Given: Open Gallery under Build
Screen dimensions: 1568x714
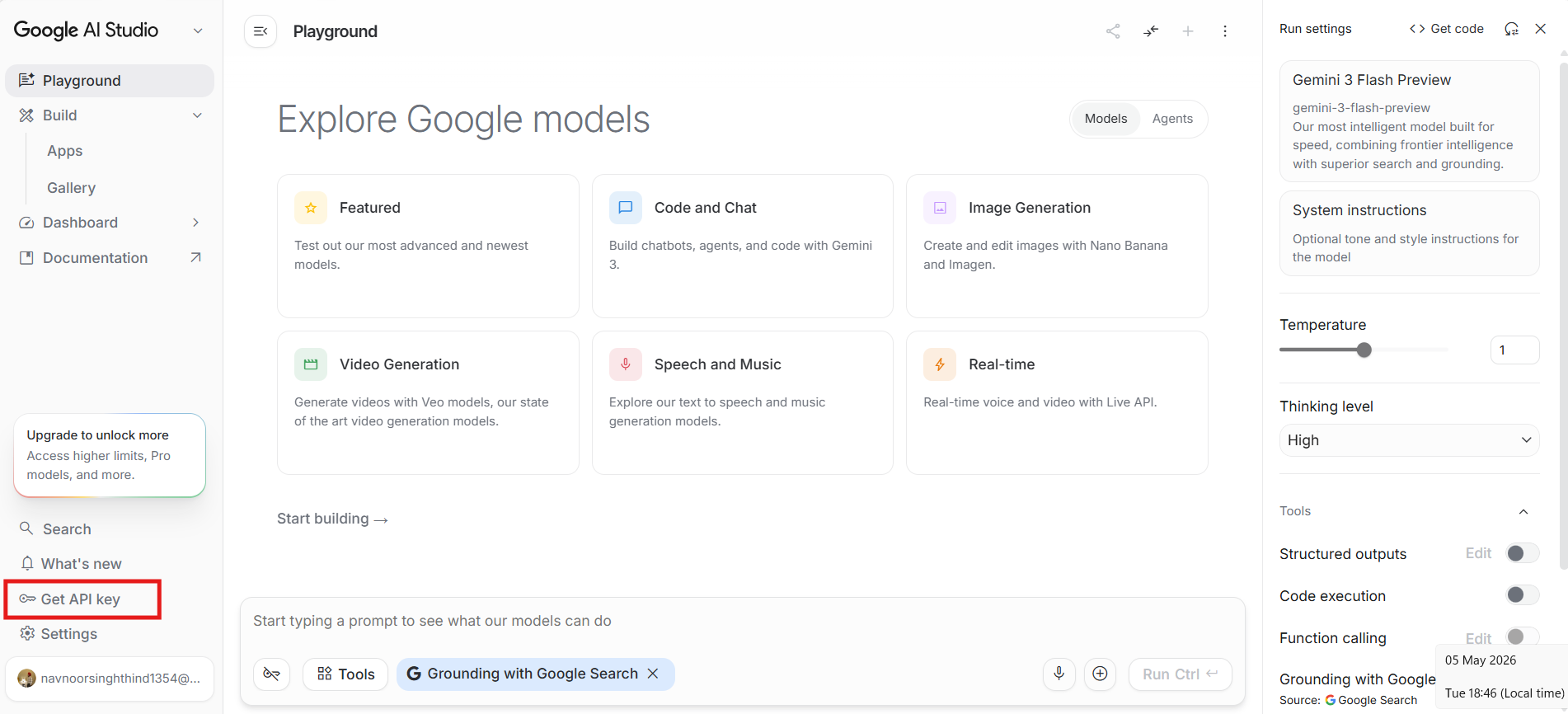Looking at the screenshot, I should click(x=72, y=188).
